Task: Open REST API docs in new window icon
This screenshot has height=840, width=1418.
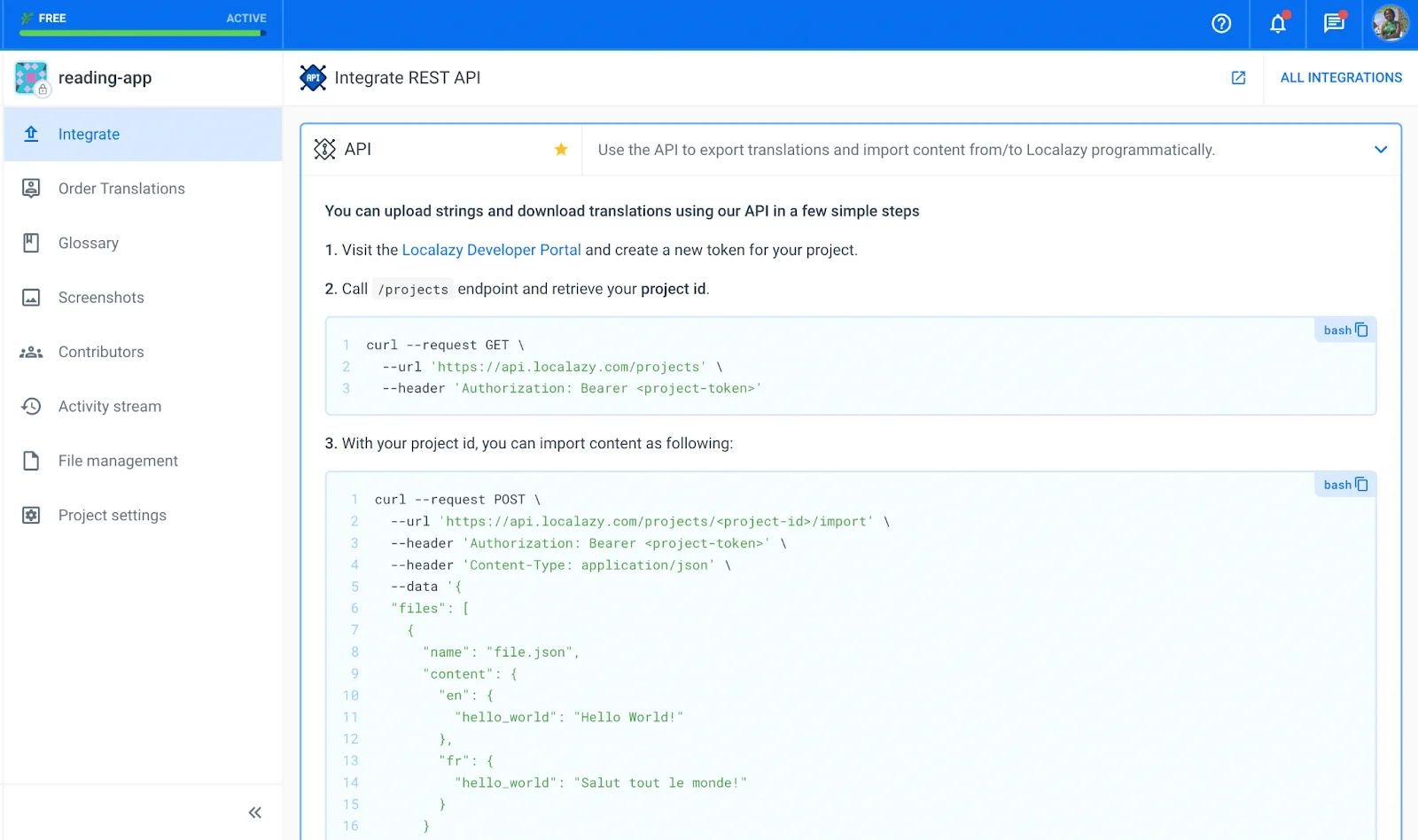Action: 1238,78
